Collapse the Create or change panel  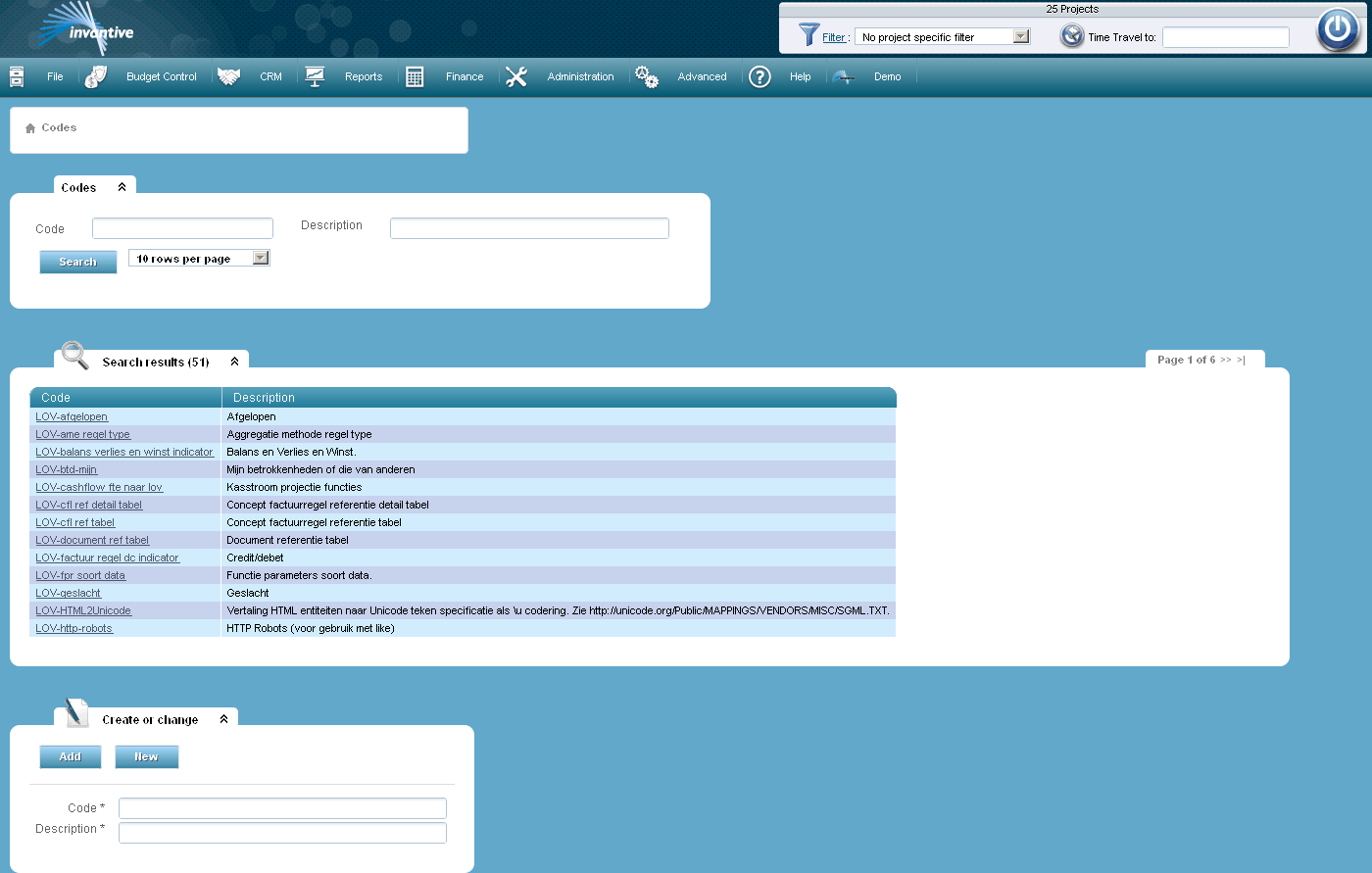click(x=223, y=719)
